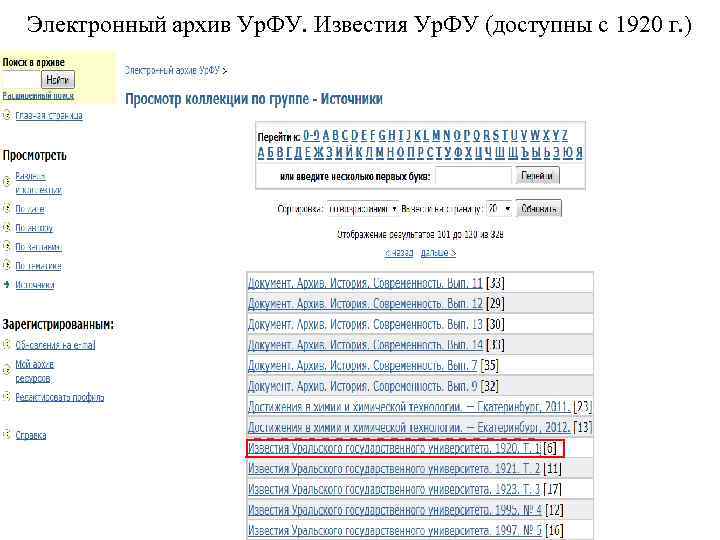Open Известия Уральского университета 1921 Т. 2
720x540 pixels.
394,469
